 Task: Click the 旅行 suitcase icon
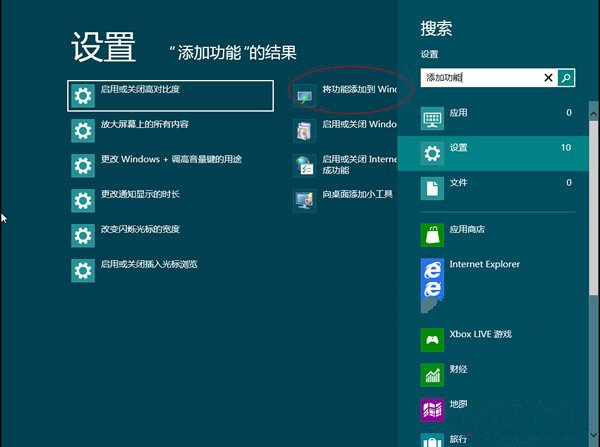point(432,440)
